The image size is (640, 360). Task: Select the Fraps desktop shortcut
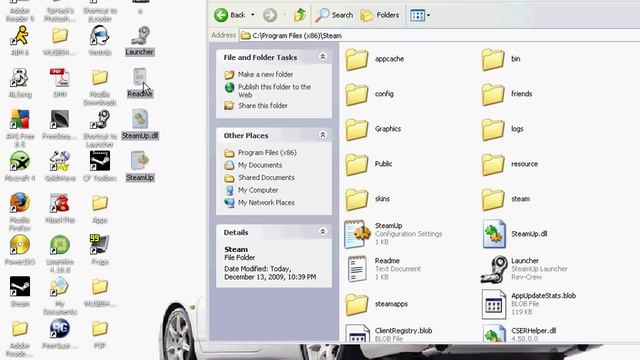(100, 250)
